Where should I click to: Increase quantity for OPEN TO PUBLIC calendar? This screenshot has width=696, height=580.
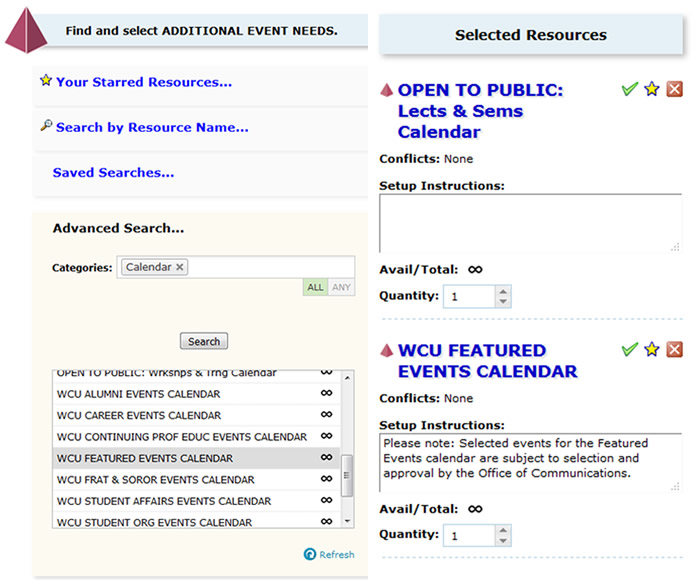(x=503, y=291)
